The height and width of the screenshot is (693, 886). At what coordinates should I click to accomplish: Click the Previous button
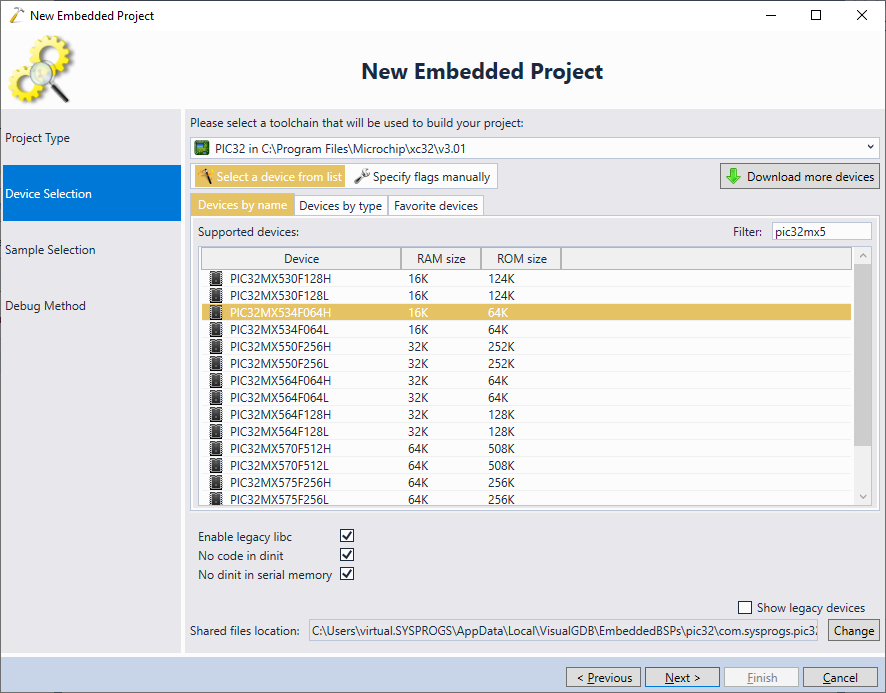[603, 677]
